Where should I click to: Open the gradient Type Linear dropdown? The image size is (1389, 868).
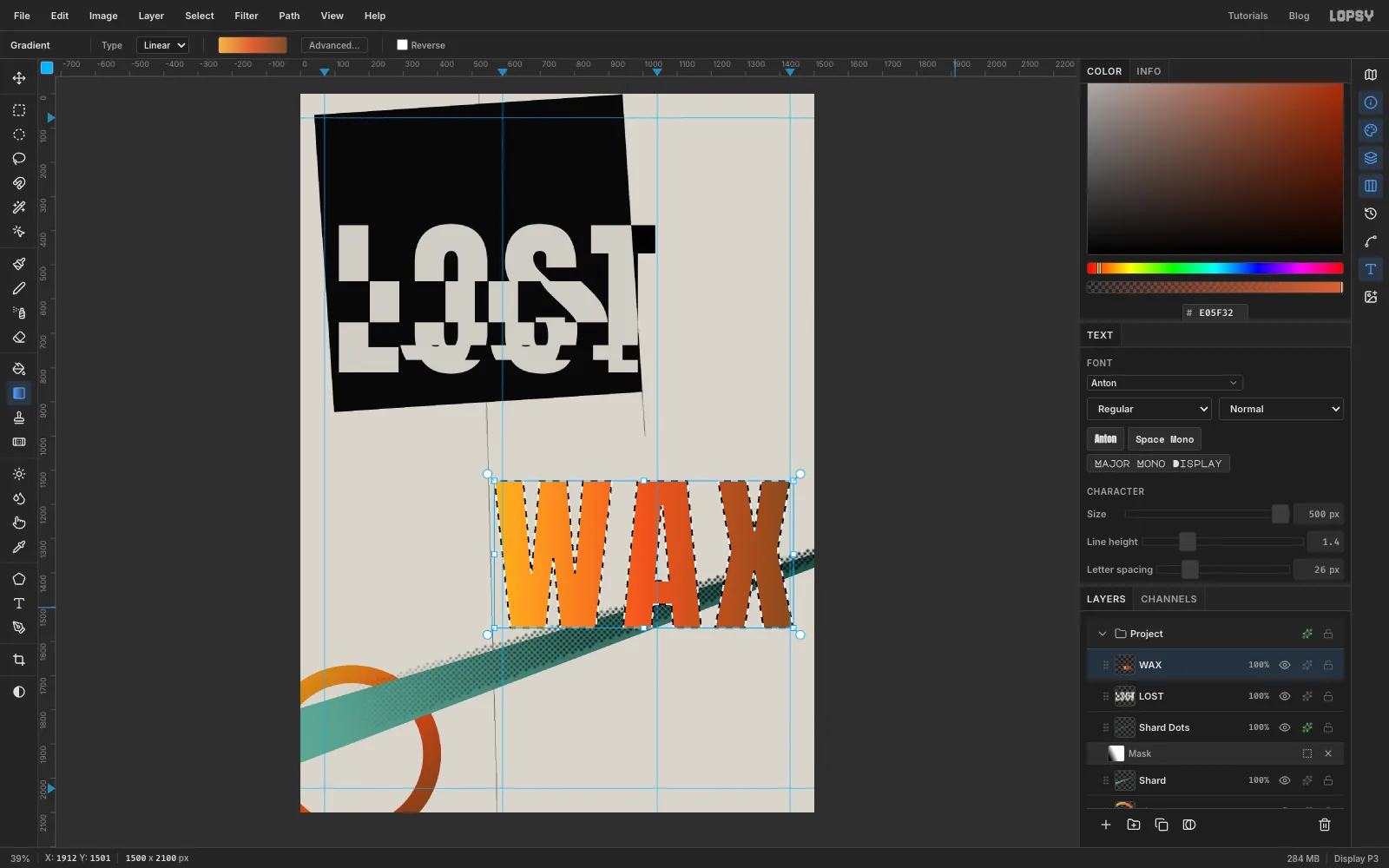coord(163,45)
